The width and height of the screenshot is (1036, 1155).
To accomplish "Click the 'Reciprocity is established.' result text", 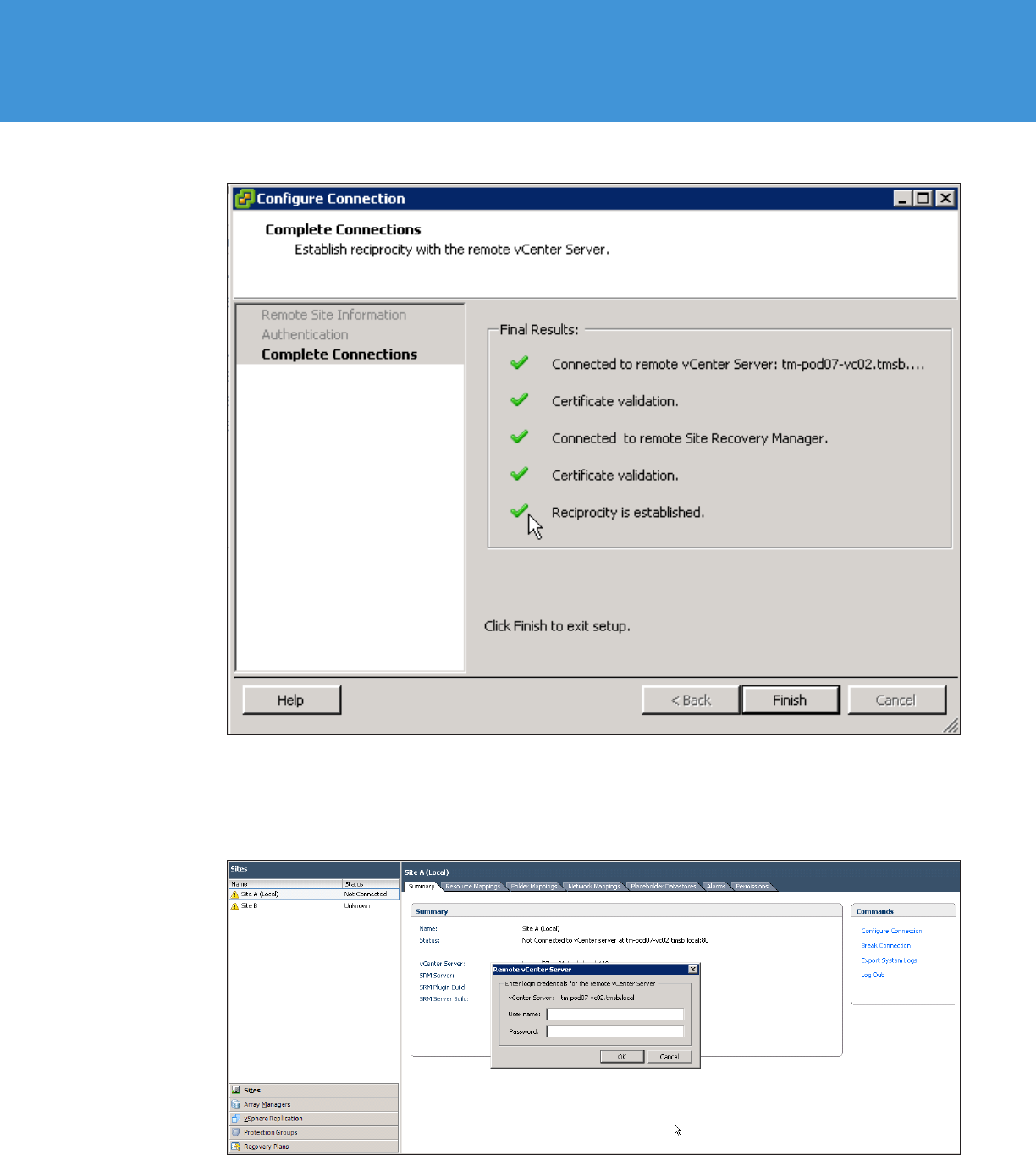I will point(628,512).
